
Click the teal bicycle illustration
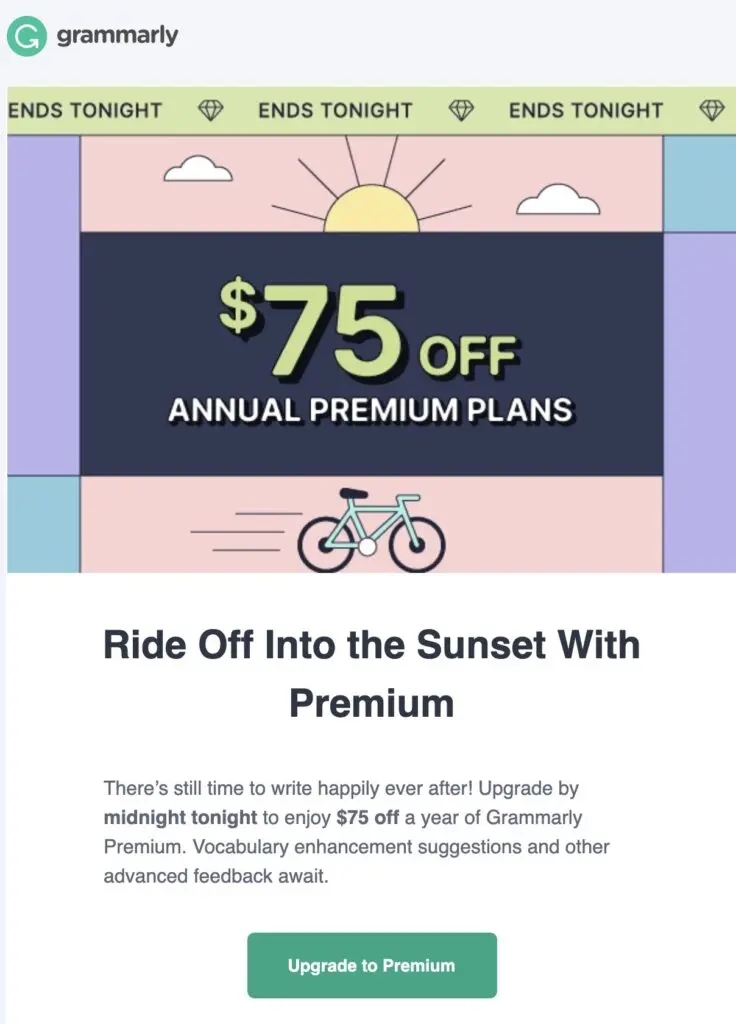[x=371, y=530]
